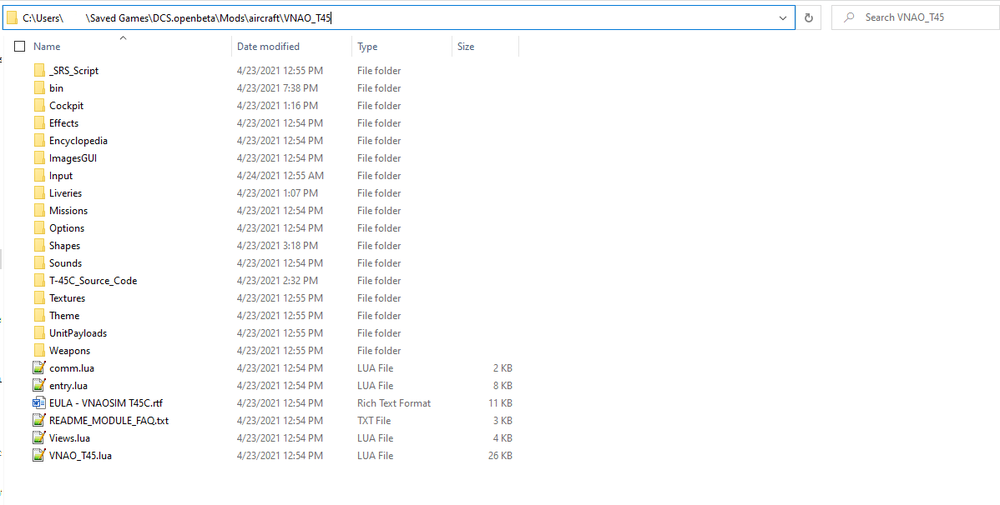Select the Effects folder icon
This screenshot has height=505, width=1000.
[x=39, y=123]
